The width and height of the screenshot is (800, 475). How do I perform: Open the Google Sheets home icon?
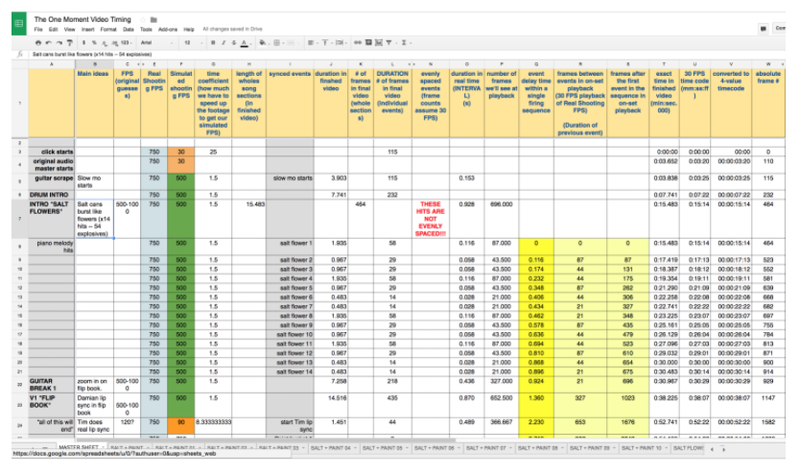pyautogui.click(x=19, y=23)
